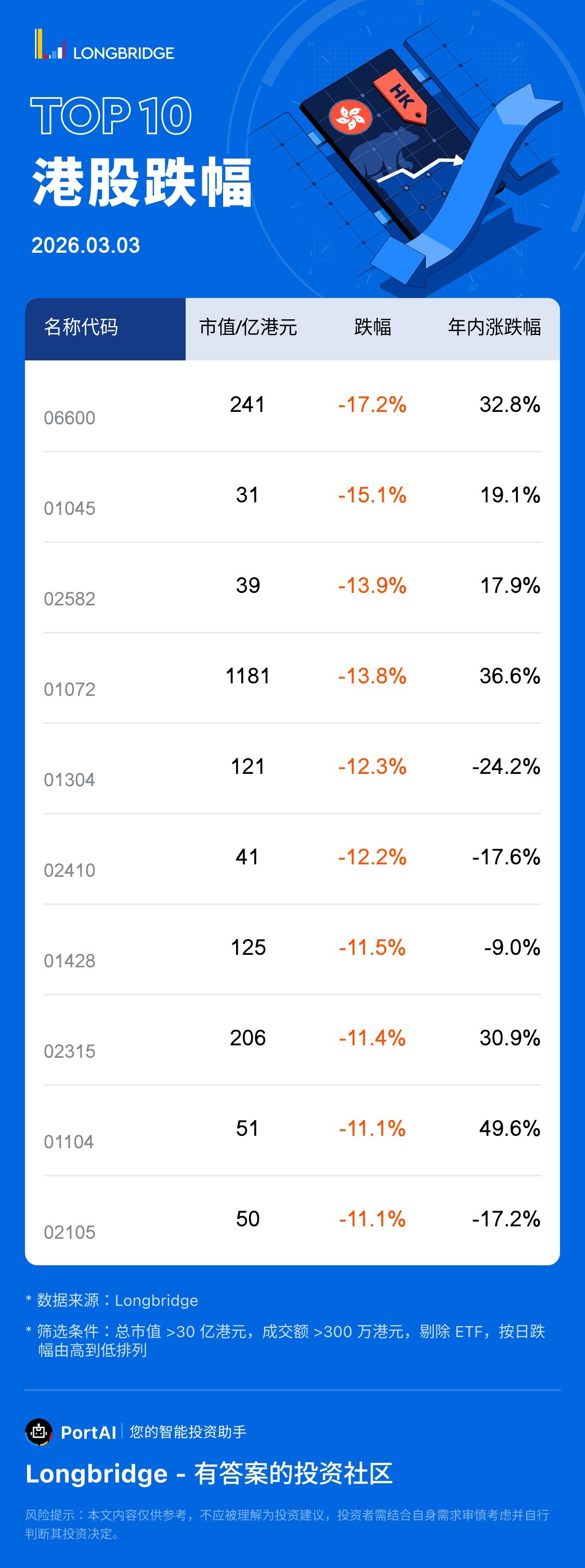Select the 跌幅 column header
Image resolution: width=585 pixels, height=1568 pixels.
pos(372,328)
